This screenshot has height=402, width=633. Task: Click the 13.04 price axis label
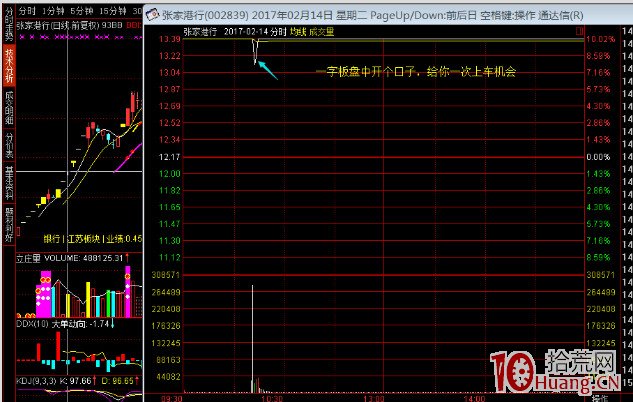pyautogui.click(x=170, y=73)
